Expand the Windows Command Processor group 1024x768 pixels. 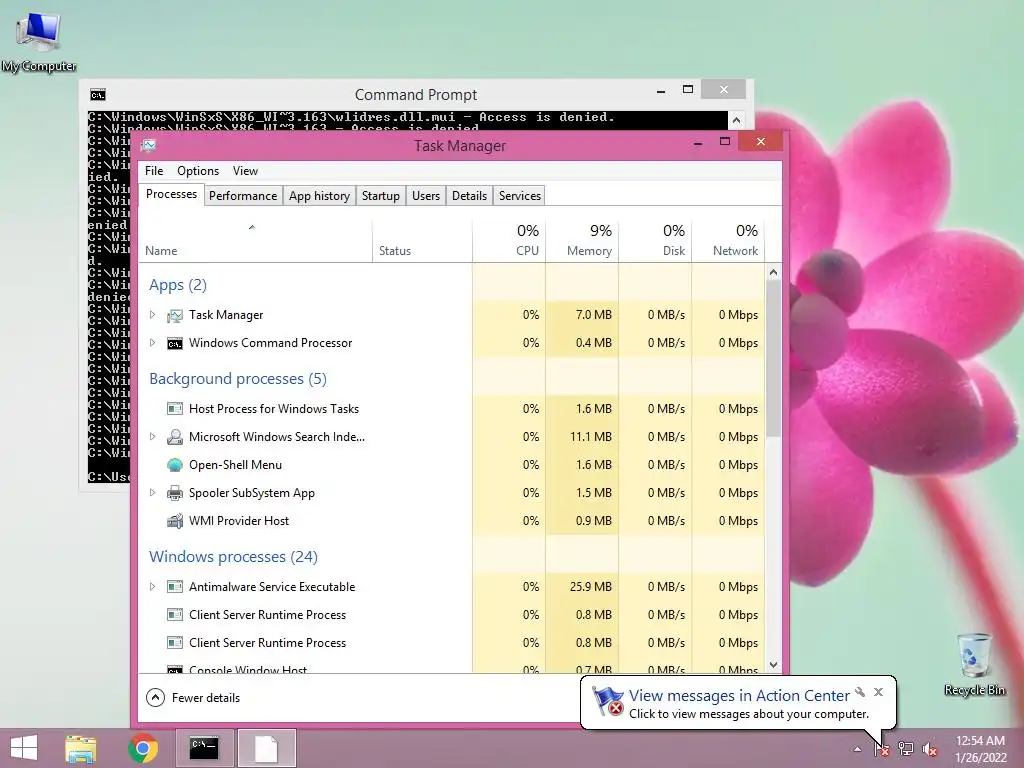(x=152, y=343)
